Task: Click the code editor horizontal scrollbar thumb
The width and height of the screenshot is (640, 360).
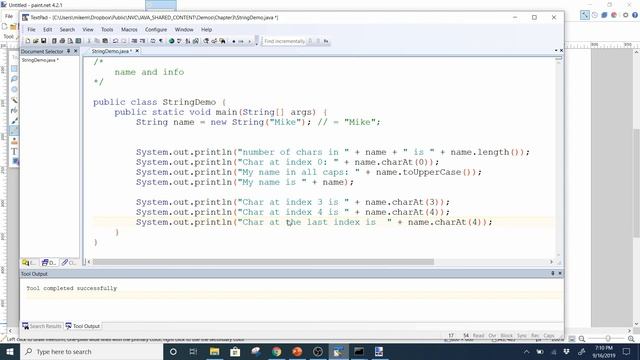Action: pos(263,262)
